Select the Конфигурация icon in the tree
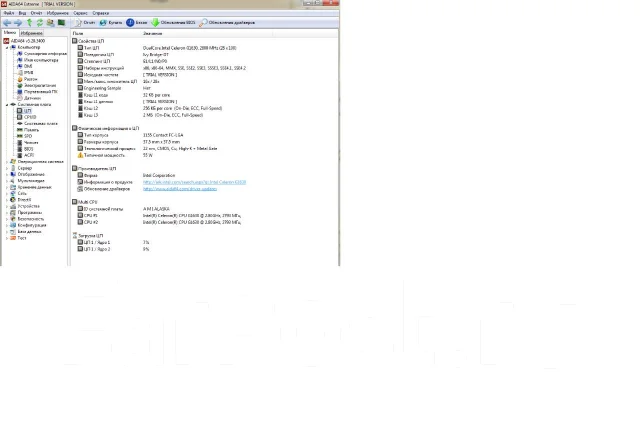The height and width of the screenshot is (435, 640). click(13, 225)
